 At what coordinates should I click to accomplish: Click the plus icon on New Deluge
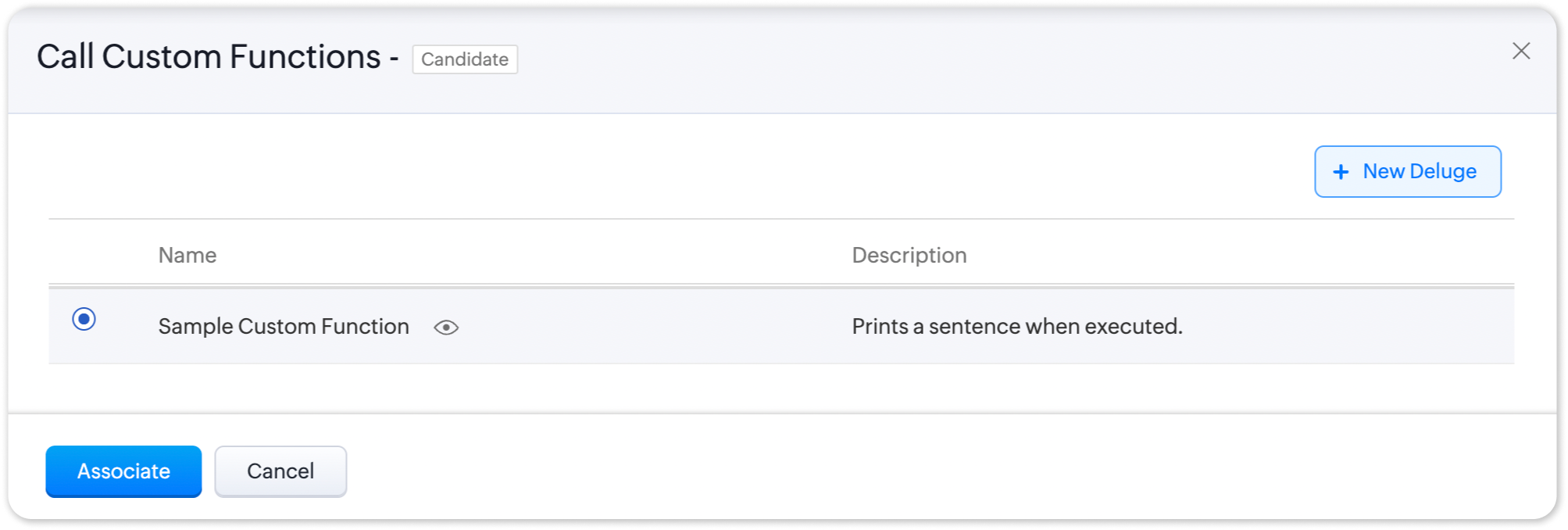coord(1341,172)
